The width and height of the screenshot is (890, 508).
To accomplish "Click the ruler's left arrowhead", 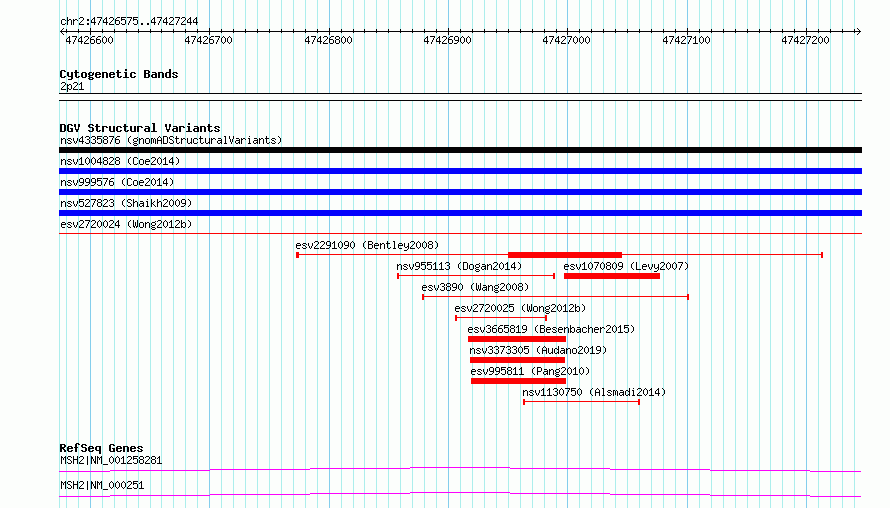I will 62,32.
